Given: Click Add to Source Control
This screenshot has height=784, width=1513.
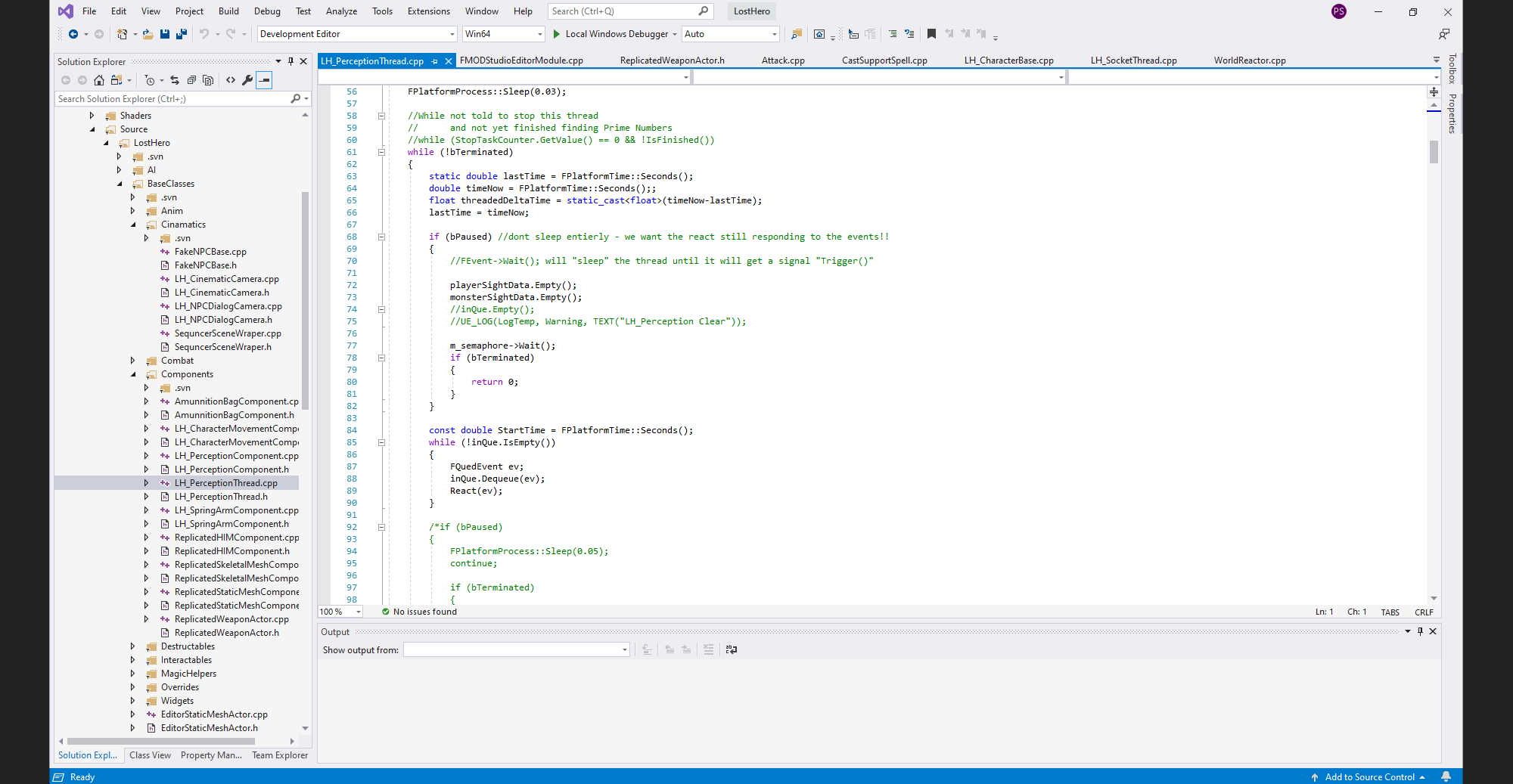Looking at the screenshot, I should click(x=1369, y=777).
